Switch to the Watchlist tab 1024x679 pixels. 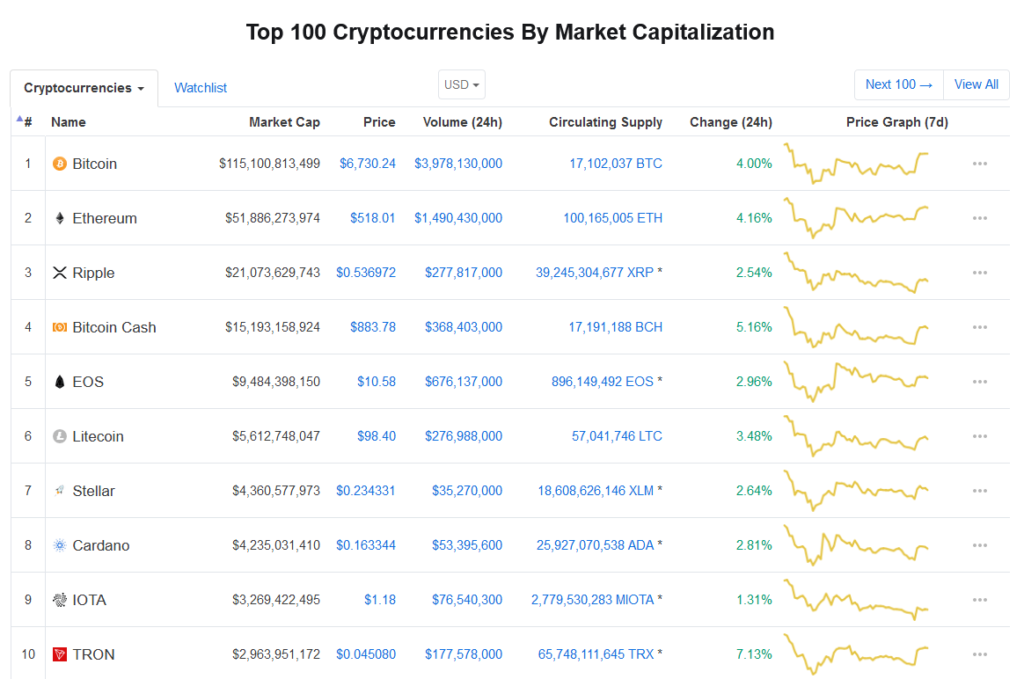point(200,88)
